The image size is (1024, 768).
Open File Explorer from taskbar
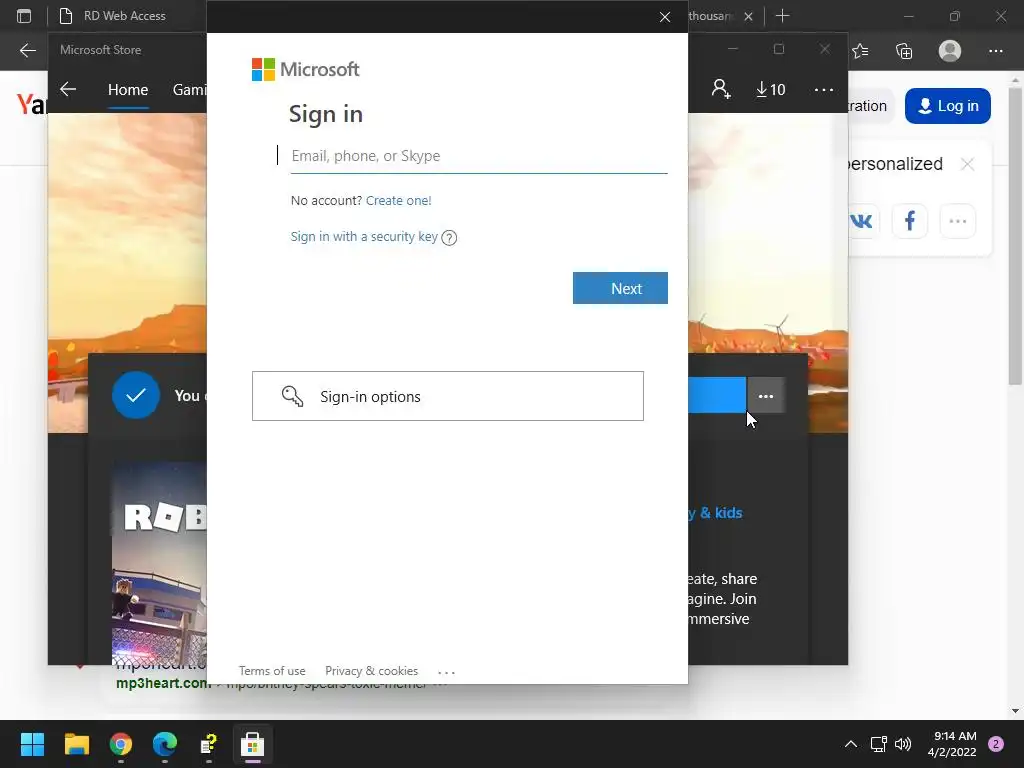pos(76,744)
